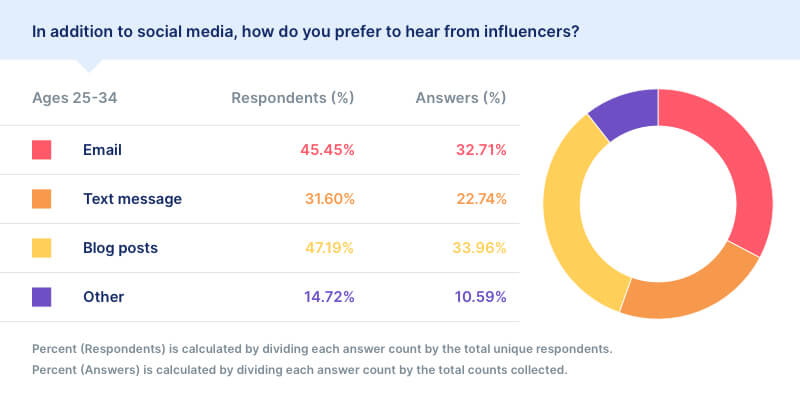Click the orange Text message swatch
Image resolution: width=800 pixels, height=401 pixels.
[x=41, y=199]
